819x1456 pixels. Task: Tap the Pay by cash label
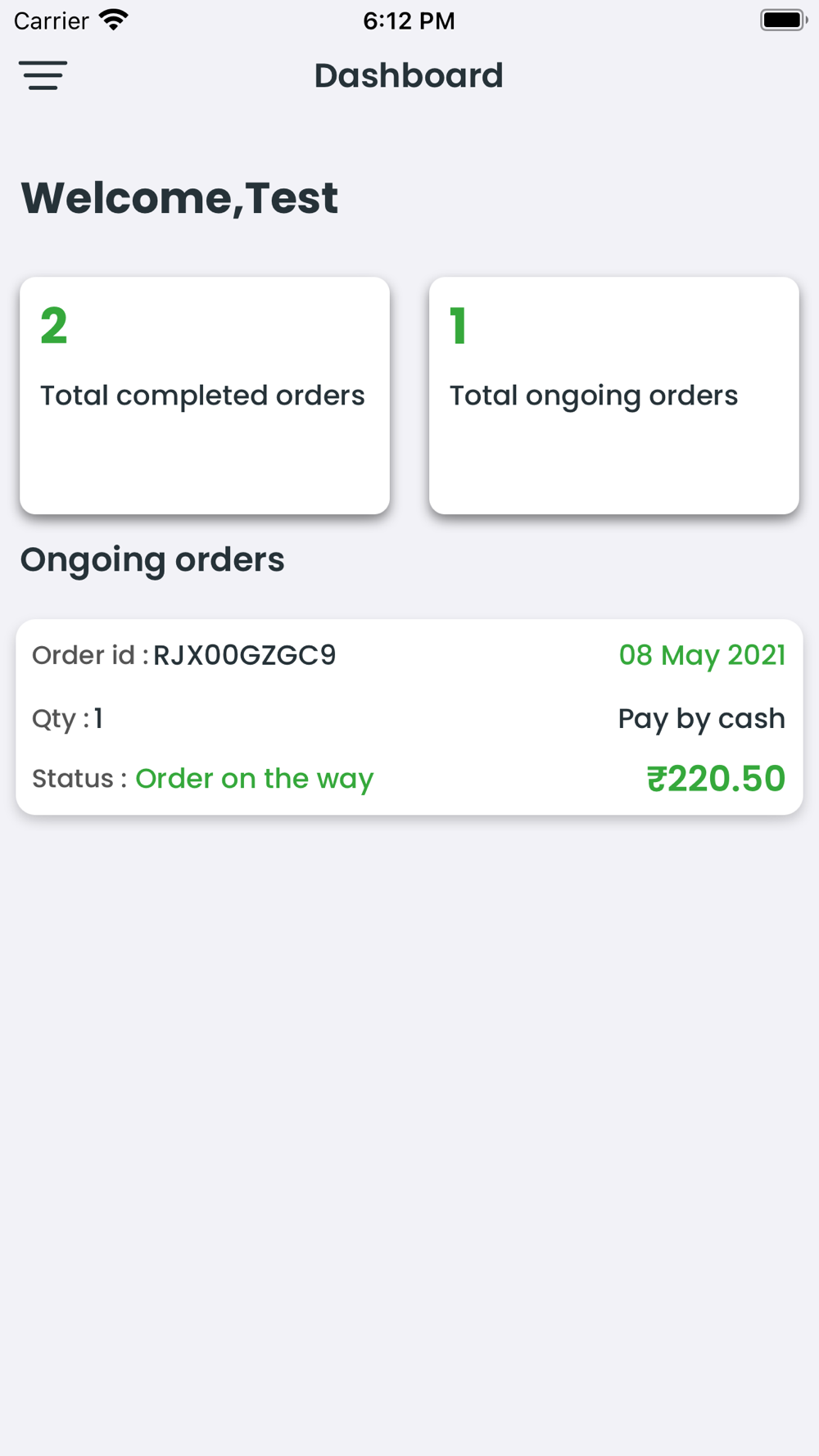[701, 718]
